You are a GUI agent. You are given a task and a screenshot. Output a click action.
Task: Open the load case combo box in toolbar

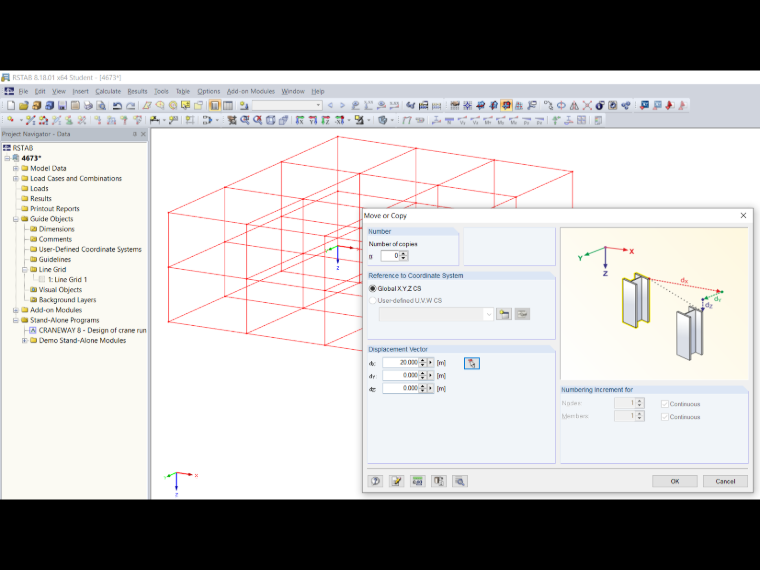pyautogui.click(x=287, y=105)
